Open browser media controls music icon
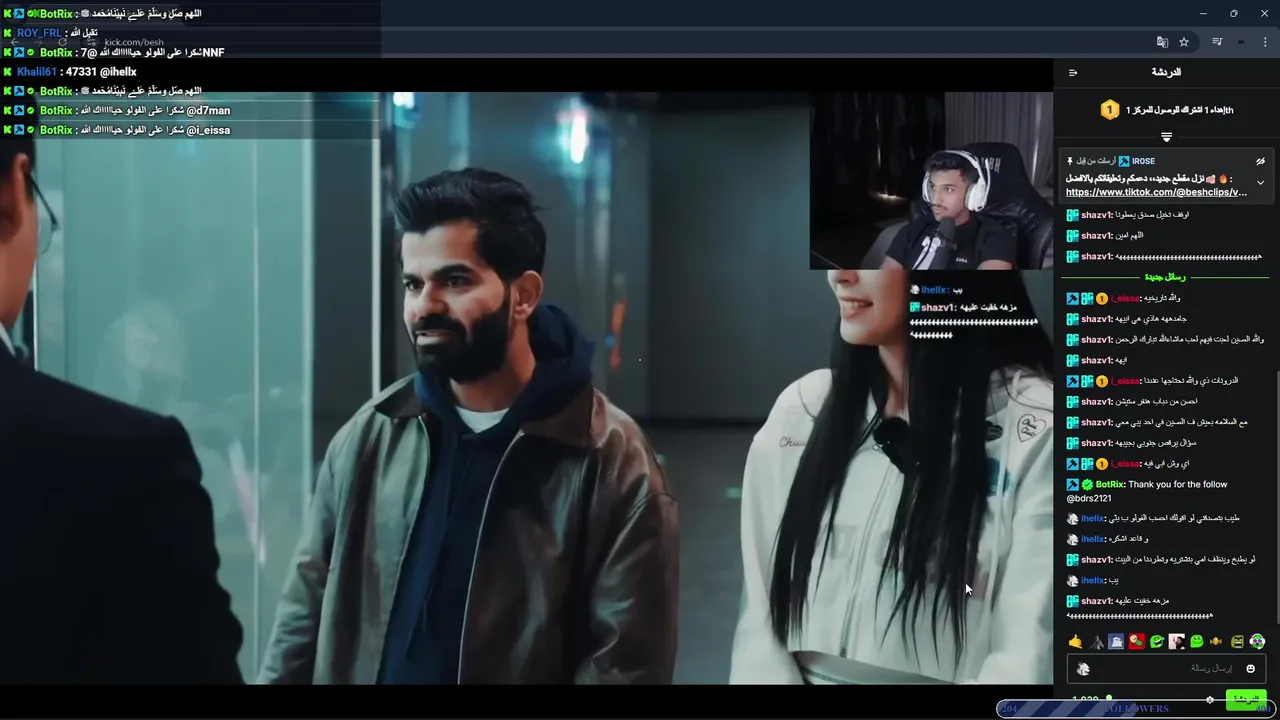Image resolution: width=1280 pixels, height=720 pixels. pyautogui.click(x=1217, y=42)
